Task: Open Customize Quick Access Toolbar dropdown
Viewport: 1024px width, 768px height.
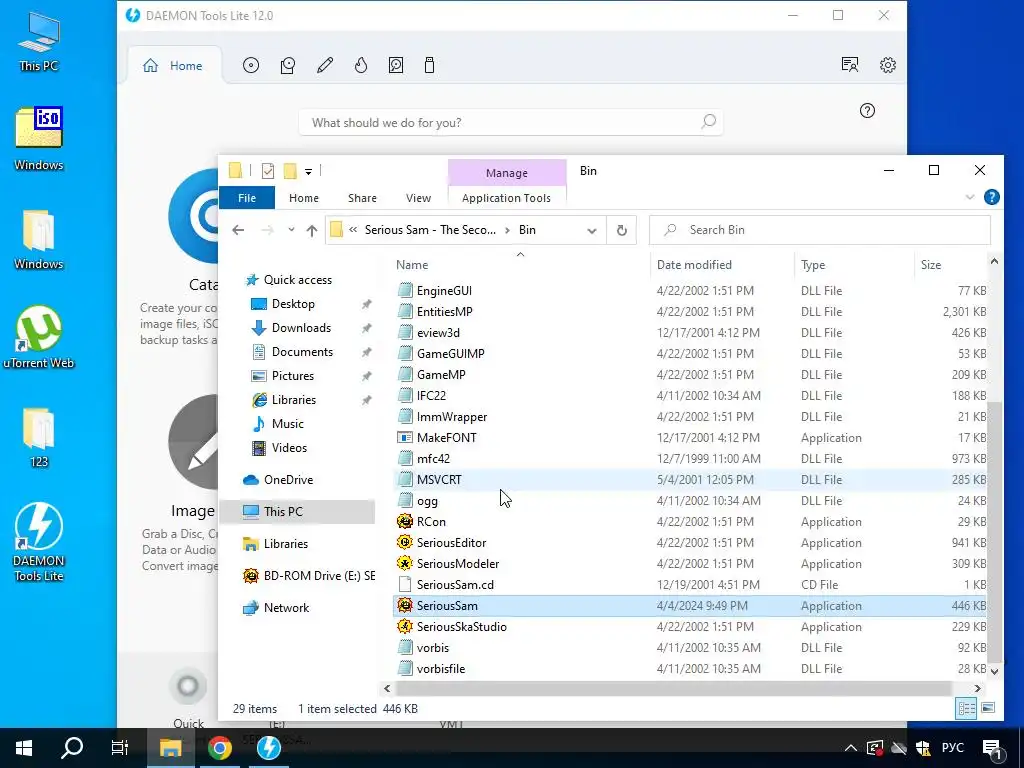Action: [308, 172]
